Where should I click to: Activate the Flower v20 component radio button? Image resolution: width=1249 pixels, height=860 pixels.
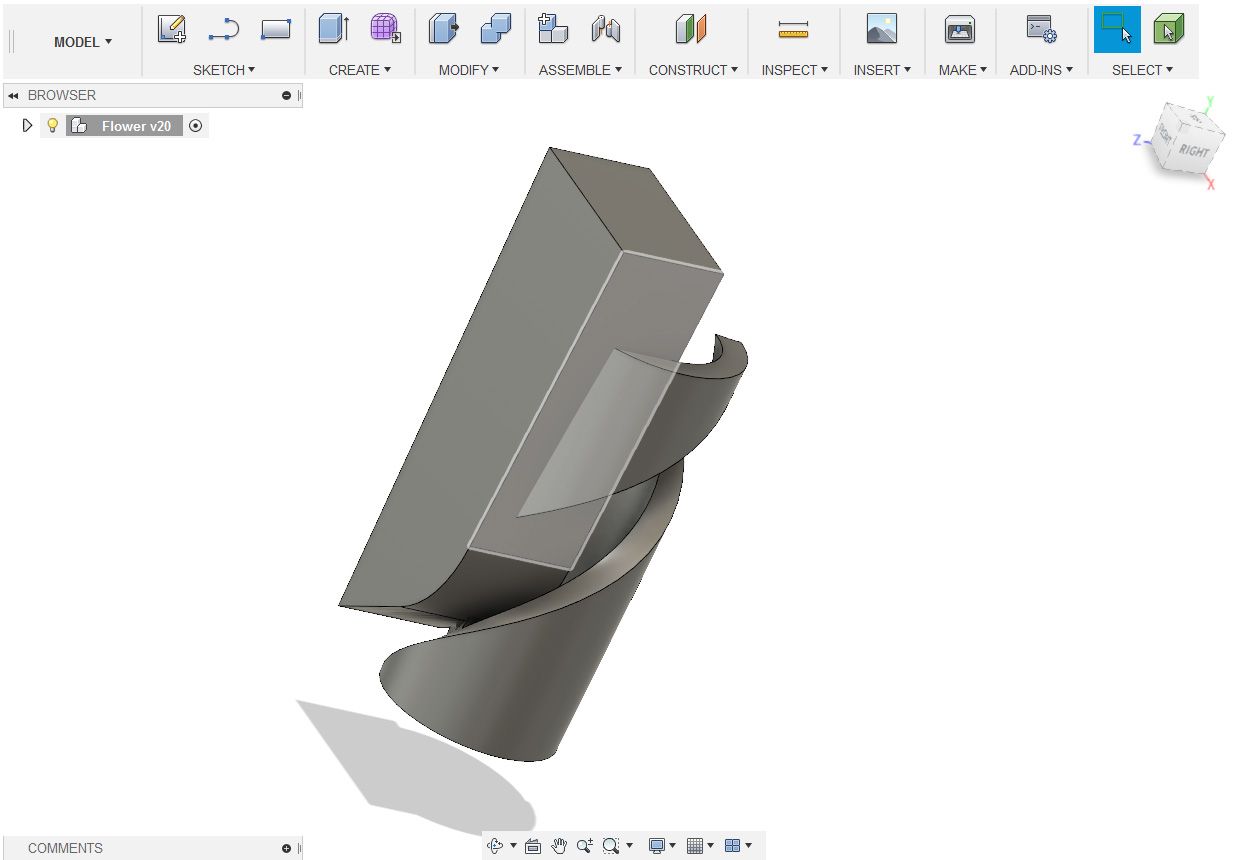point(196,126)
